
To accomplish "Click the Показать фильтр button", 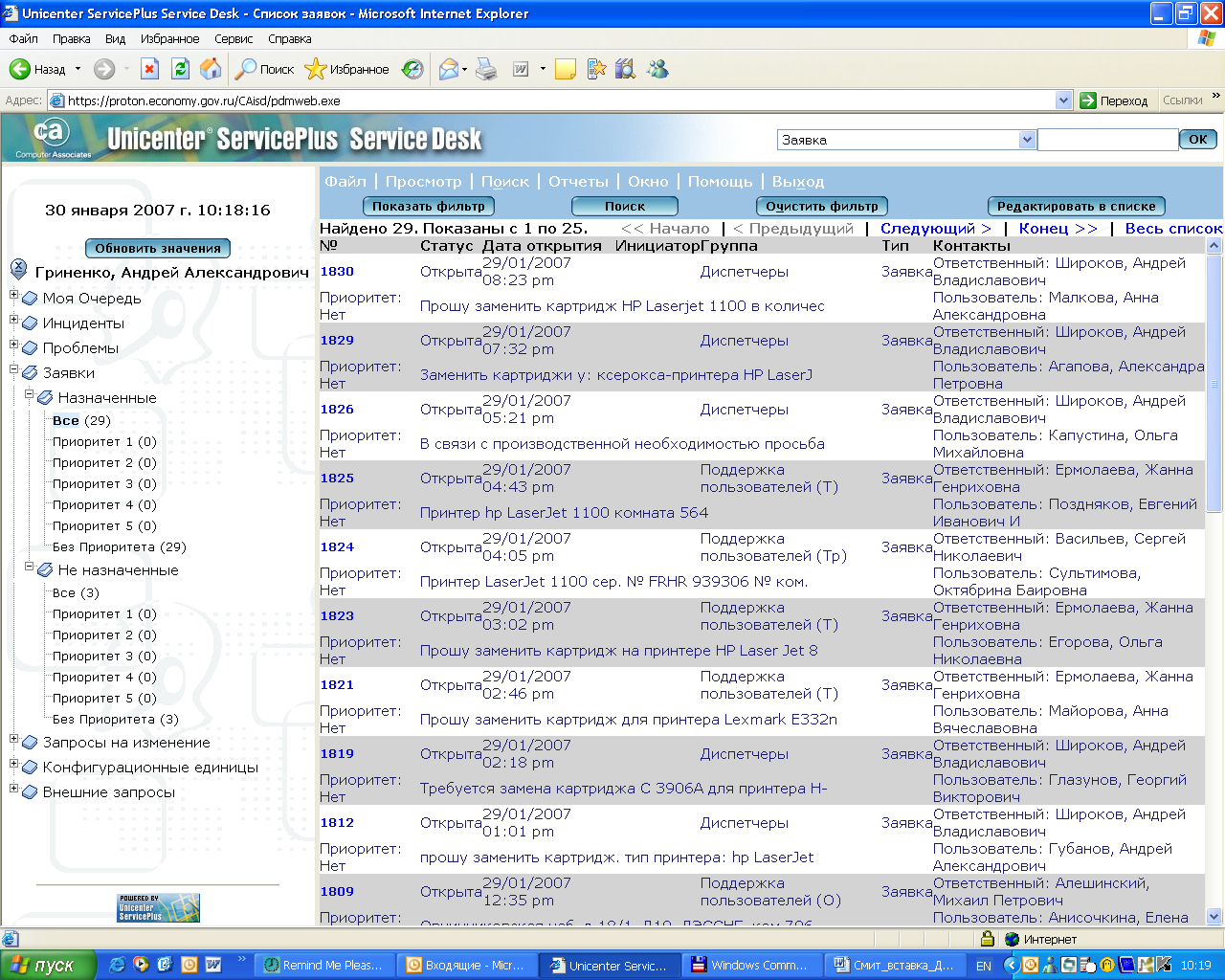I will click(x=428, y=206).
